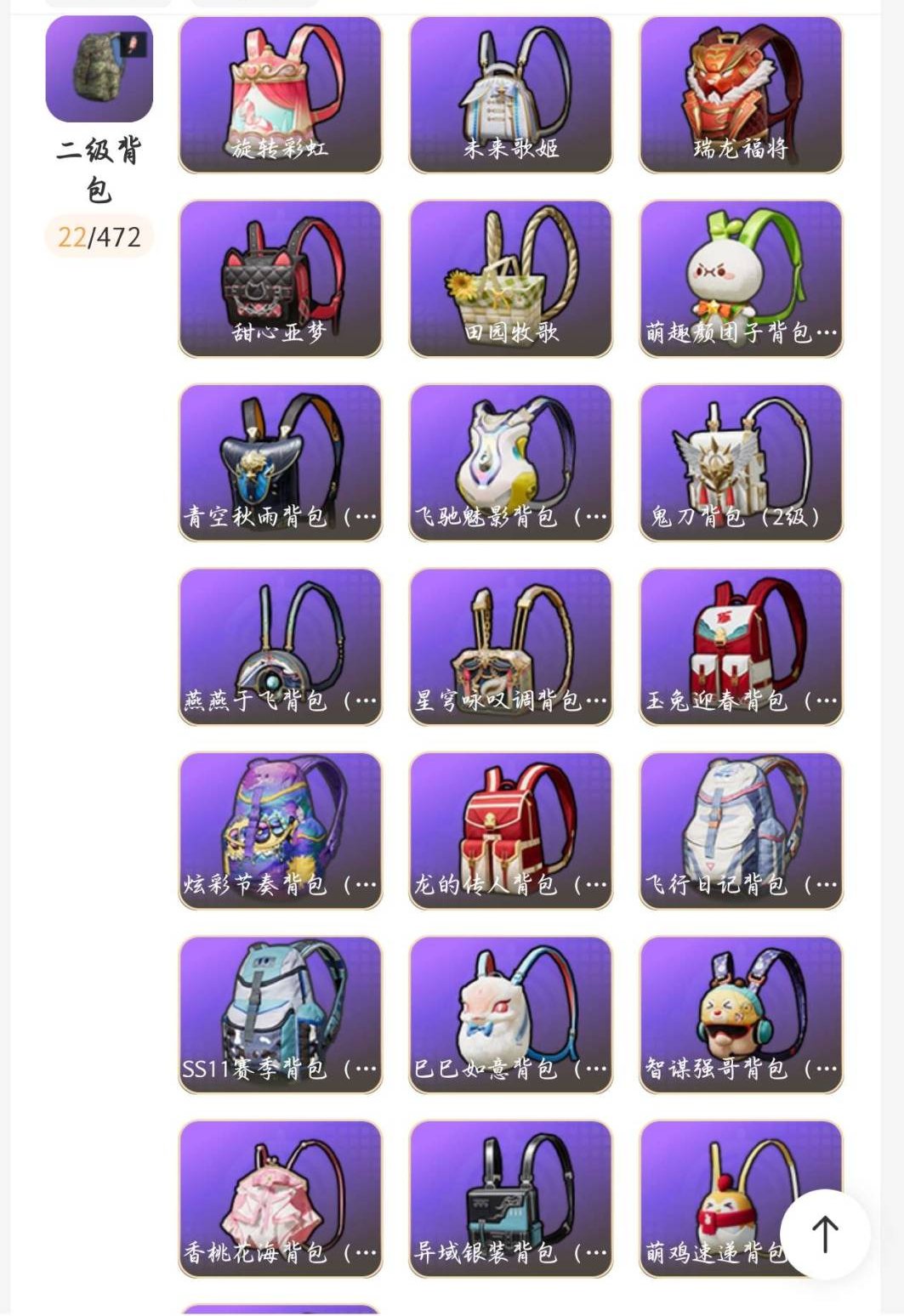Click the 22/472 item count badge

coord(99,236)
